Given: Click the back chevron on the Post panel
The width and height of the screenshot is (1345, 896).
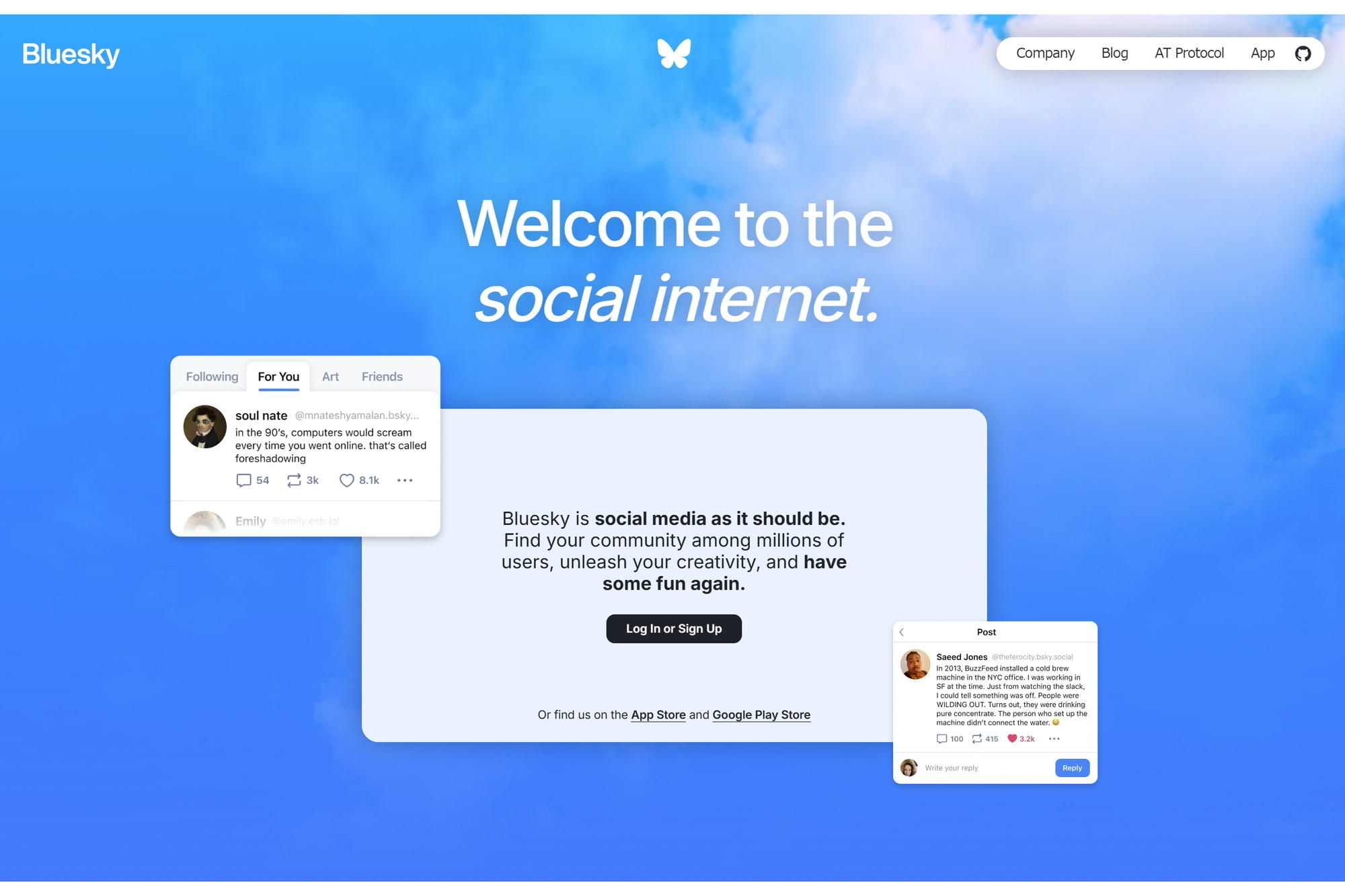Looking at the screenshot, I should pyautogui.click(x=901, y=631).
